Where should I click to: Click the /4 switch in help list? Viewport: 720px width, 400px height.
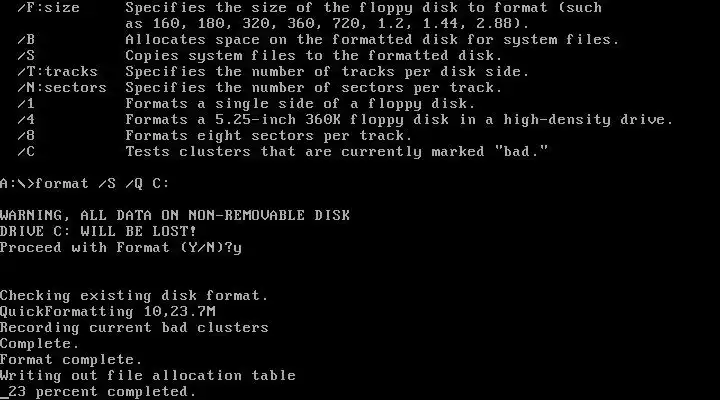pos(26,120)
